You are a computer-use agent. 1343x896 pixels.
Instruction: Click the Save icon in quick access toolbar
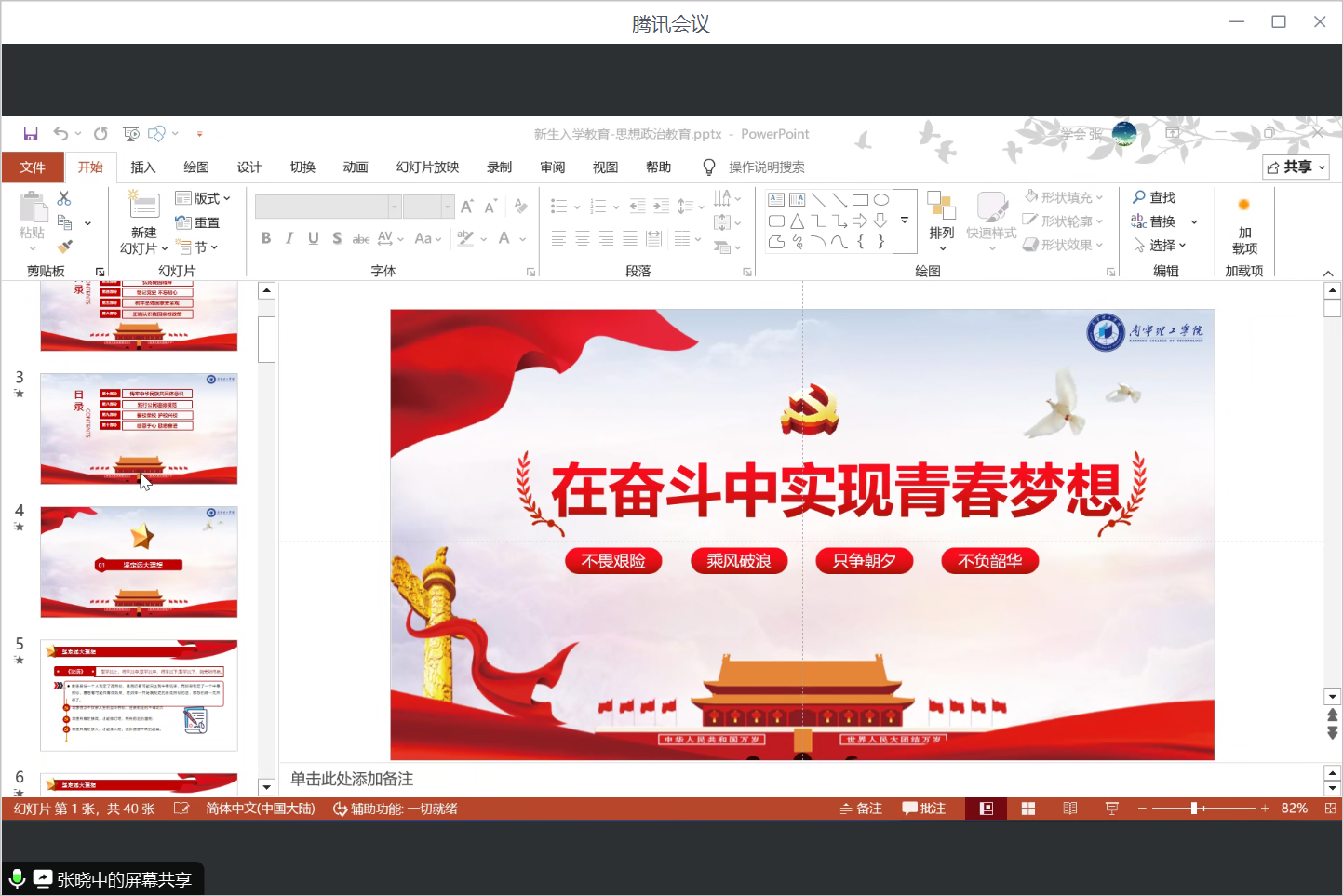point(31,134)
